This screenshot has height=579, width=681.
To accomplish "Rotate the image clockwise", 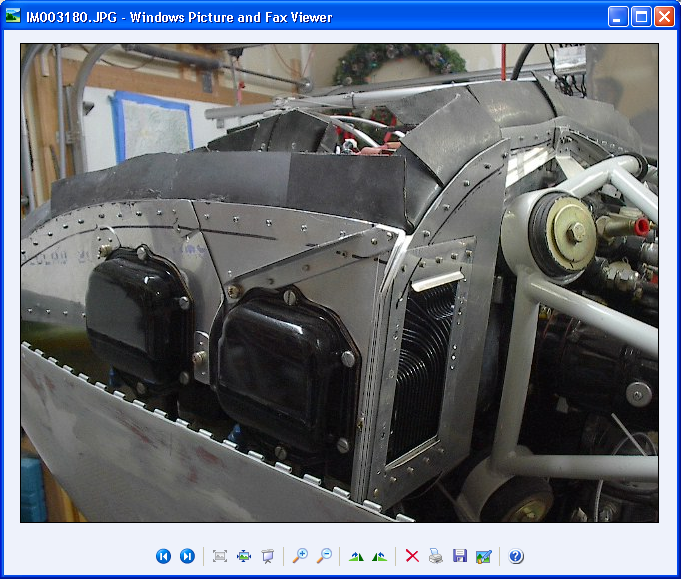I will (357, 556).
